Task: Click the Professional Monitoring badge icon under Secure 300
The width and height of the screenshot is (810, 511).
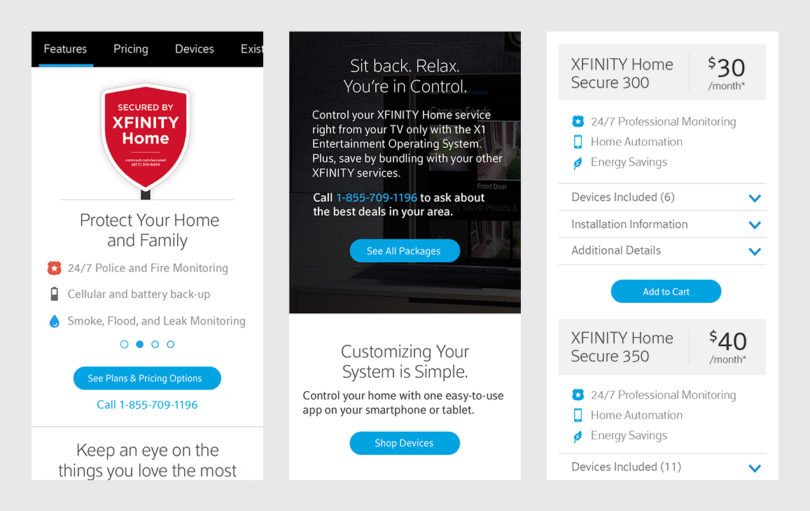Action: click(x=578, y=121)
